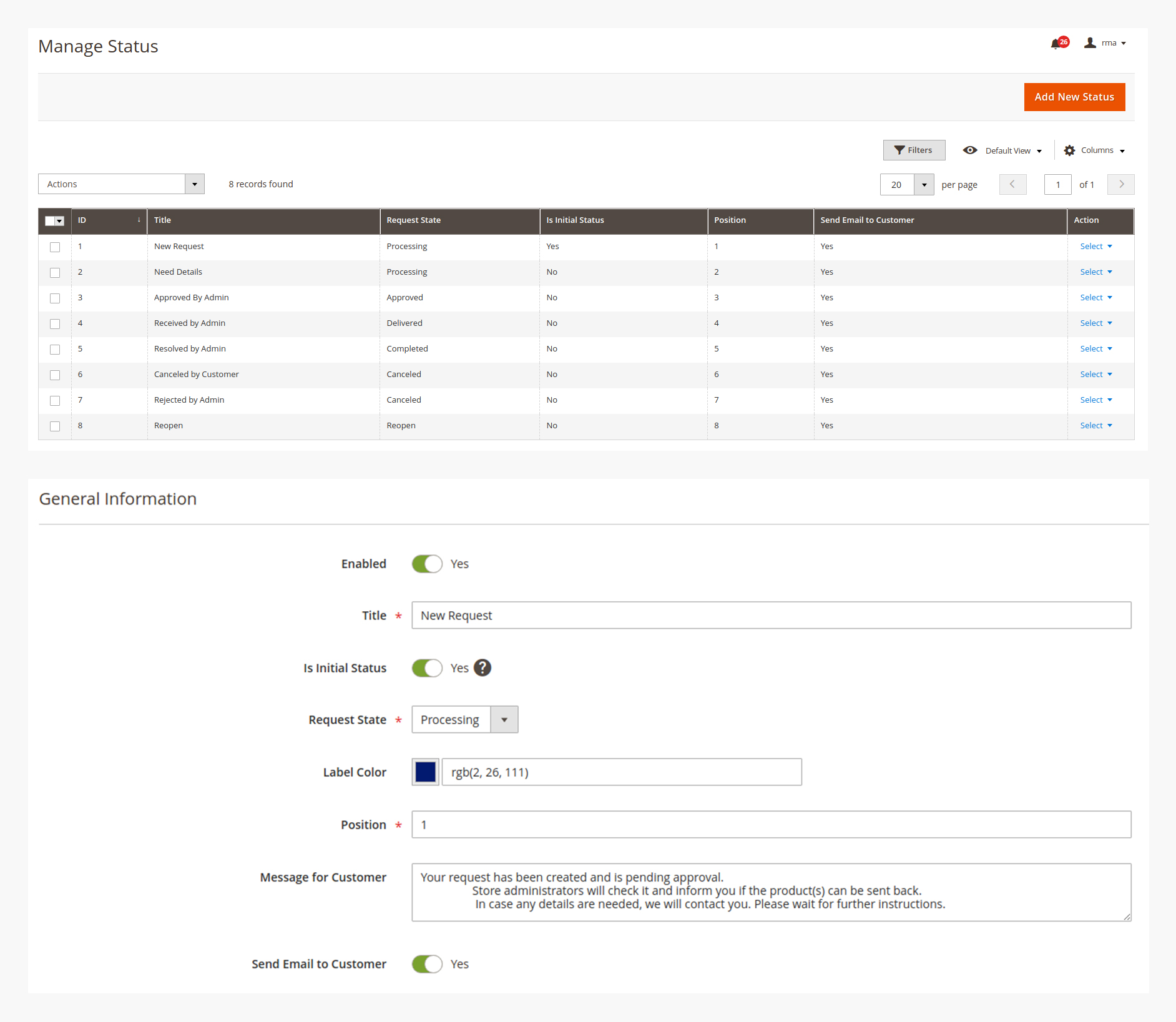Go to the previous page arrow
Viewport: 1176px width, 1022px height.
tap(1012, 184)
